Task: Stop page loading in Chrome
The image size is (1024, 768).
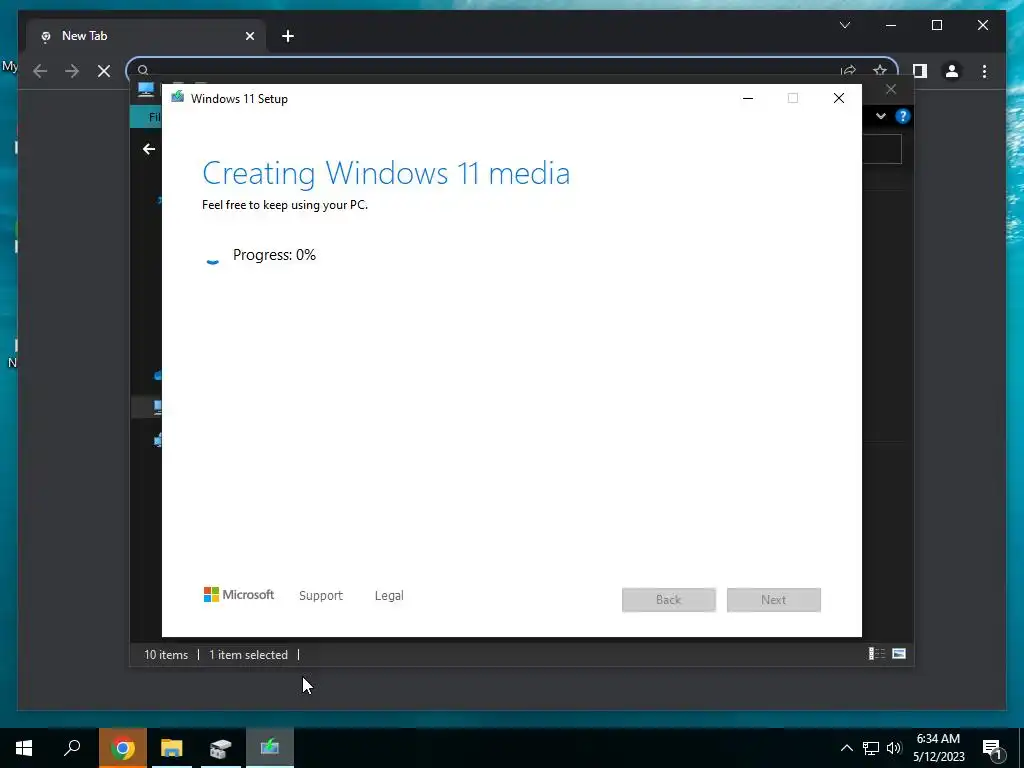Action: tap(104, 71)
